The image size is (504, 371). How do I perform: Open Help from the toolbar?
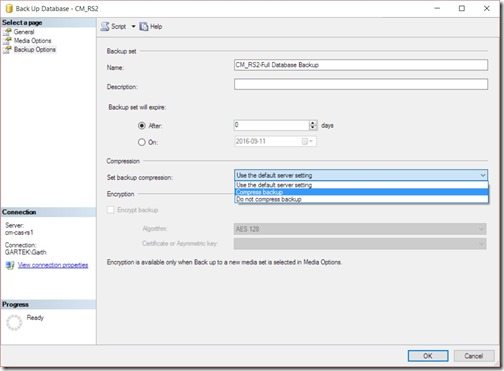coord(151,26)
